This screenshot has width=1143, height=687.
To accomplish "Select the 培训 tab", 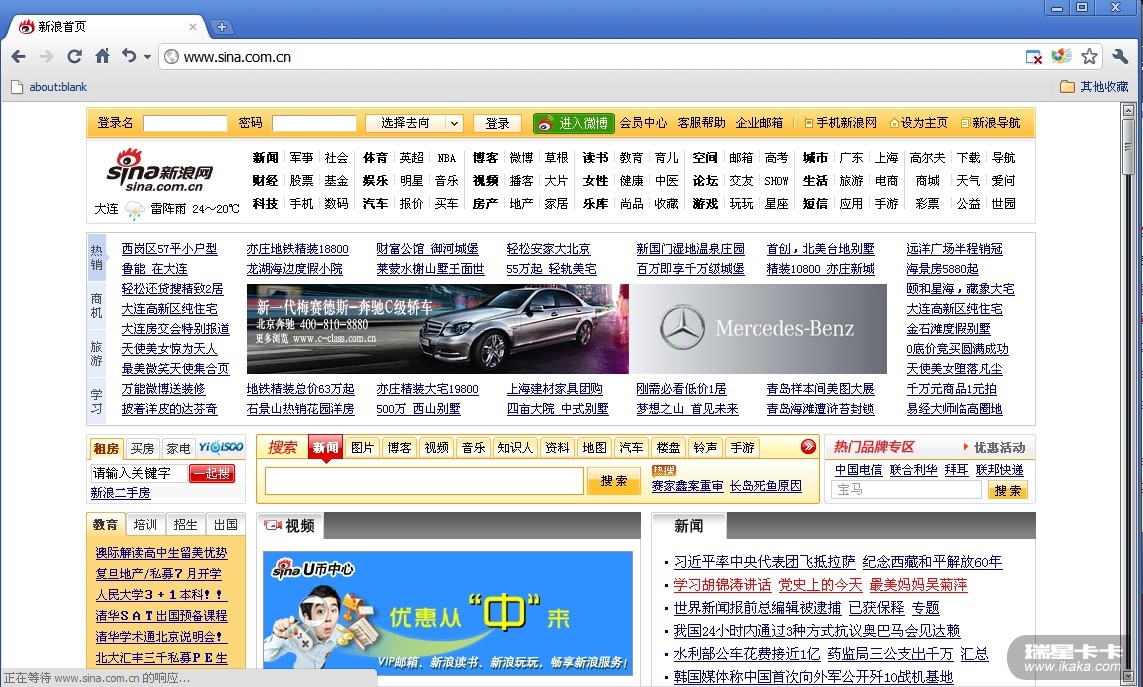I will [144, 524].
